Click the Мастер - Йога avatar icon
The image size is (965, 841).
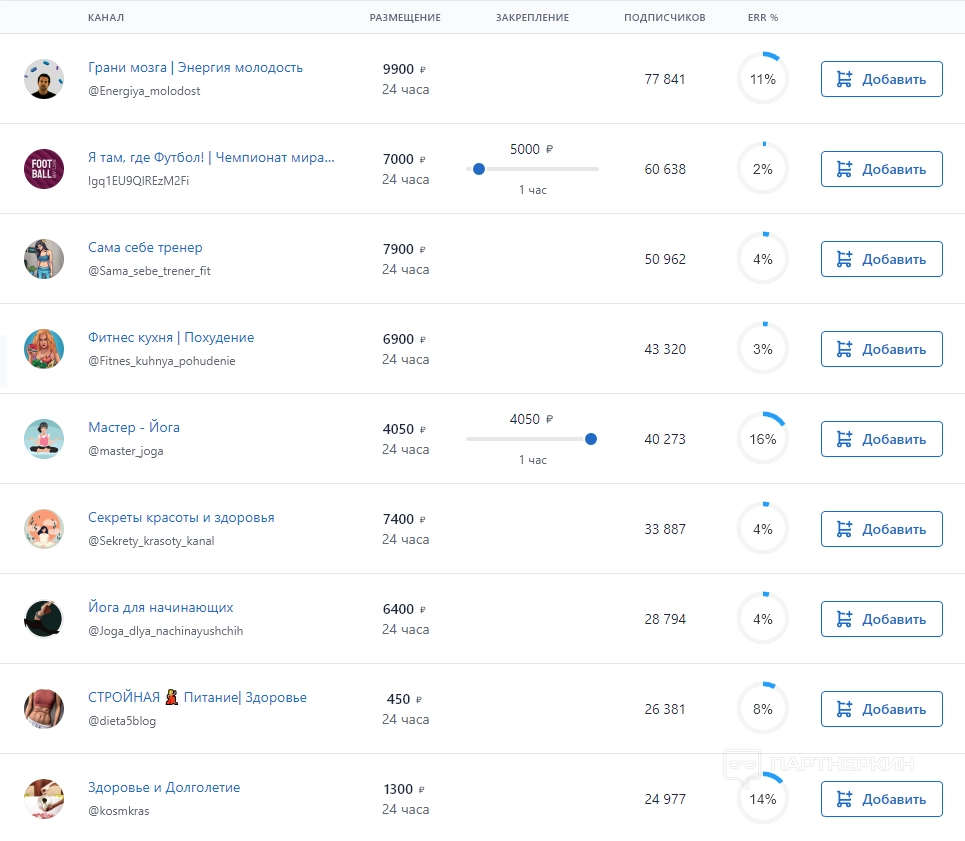(44, 439)
